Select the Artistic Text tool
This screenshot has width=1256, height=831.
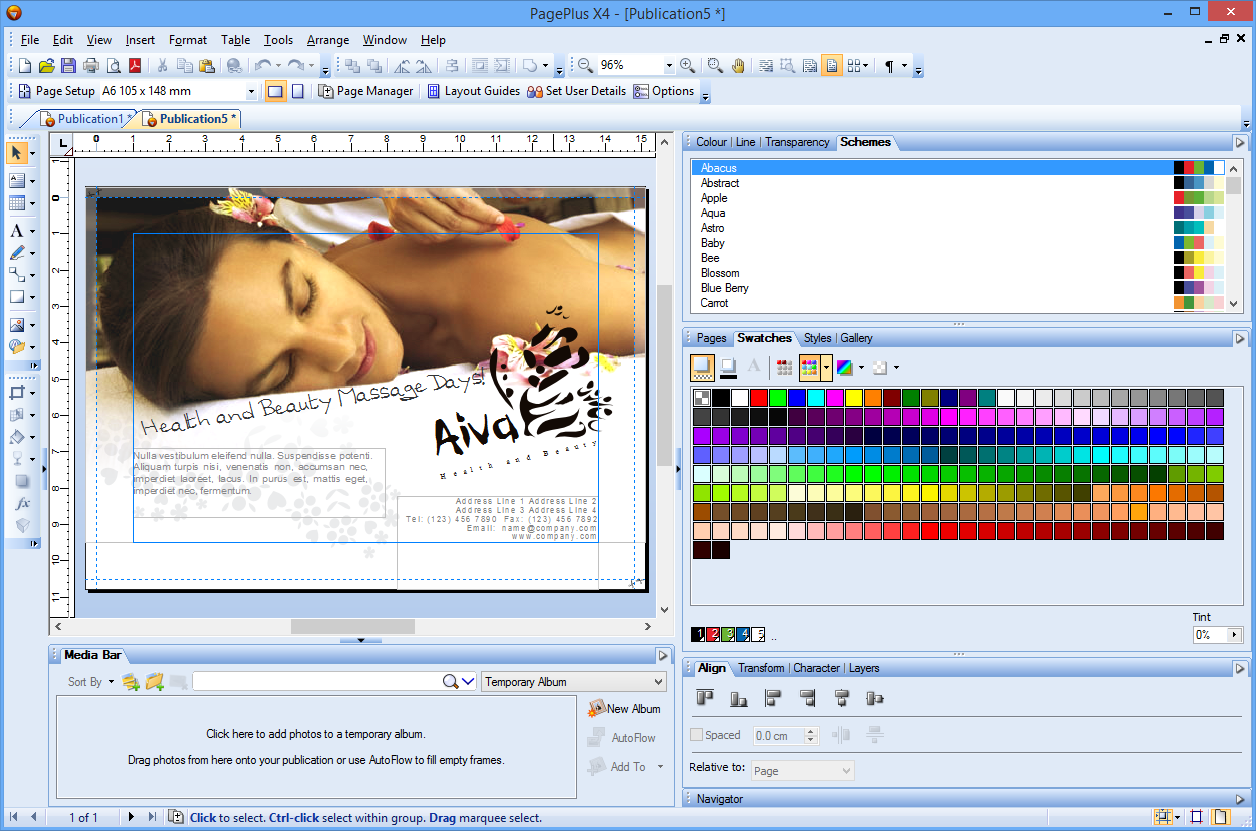point(17,231)
